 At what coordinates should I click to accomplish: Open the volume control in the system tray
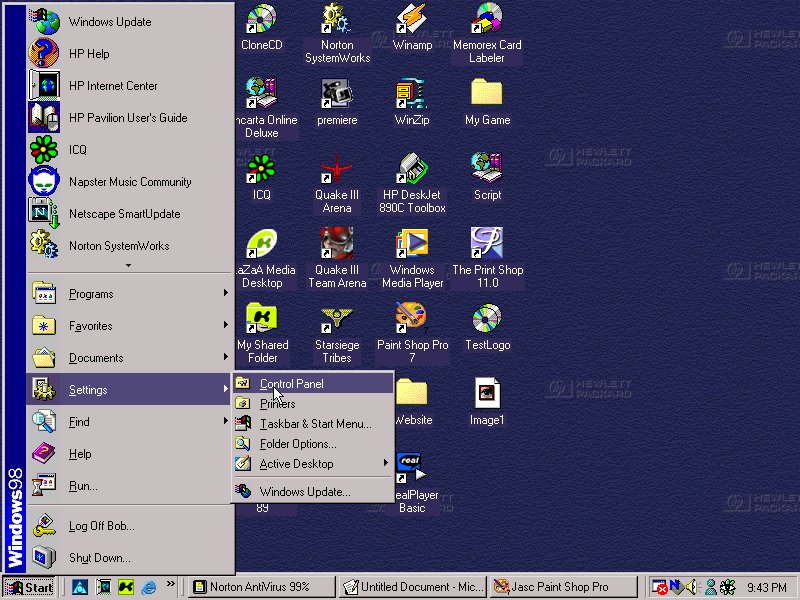pos(692,587)
